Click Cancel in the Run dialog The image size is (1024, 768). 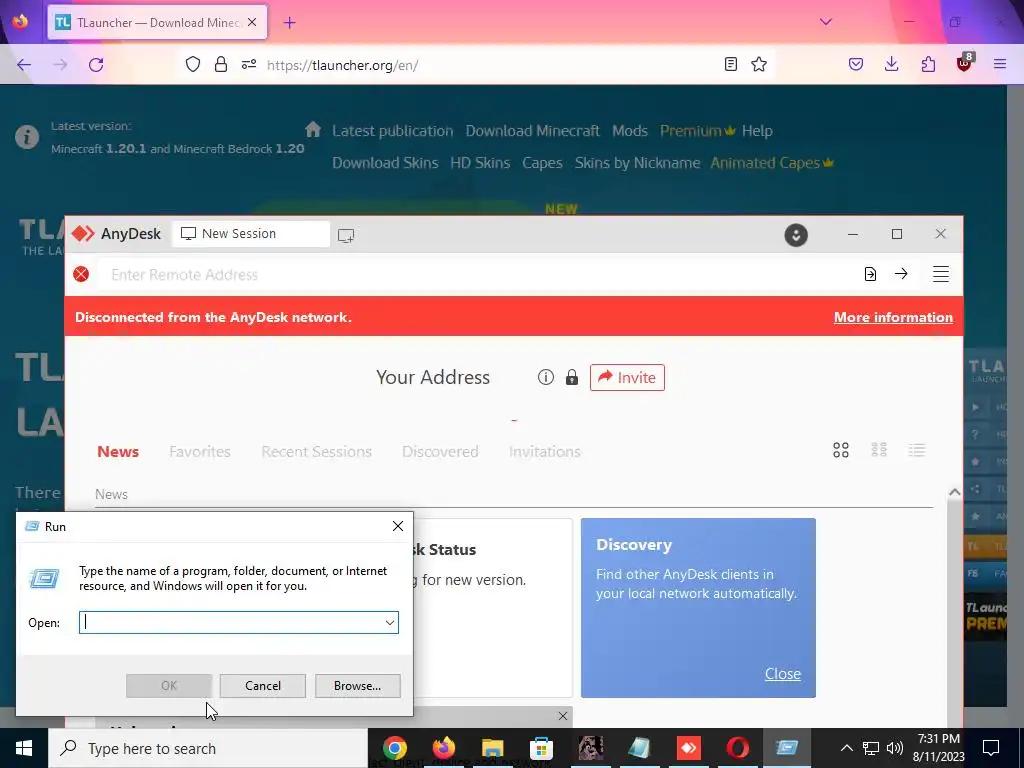263,686
